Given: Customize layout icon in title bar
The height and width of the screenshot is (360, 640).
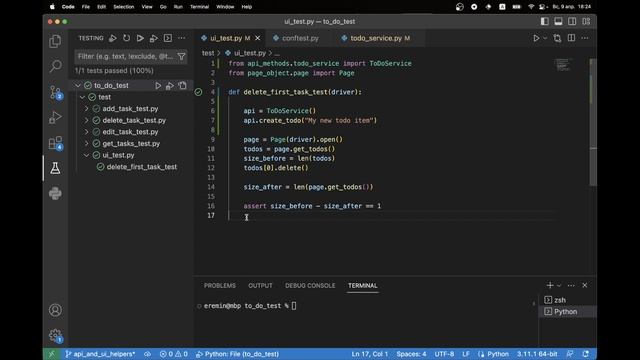Looking at the screenshot, I should [x=586, y=22].
